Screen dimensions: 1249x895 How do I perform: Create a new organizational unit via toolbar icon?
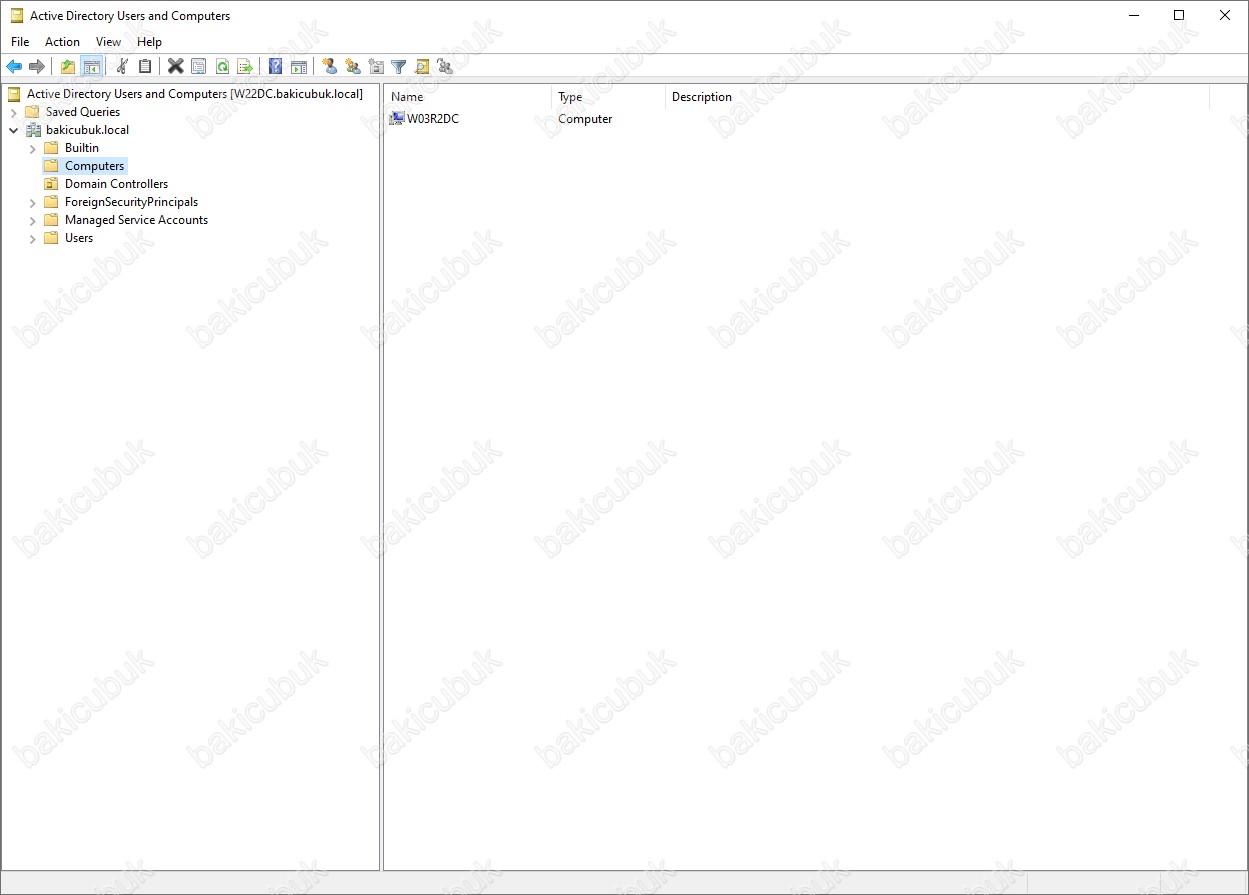point(376,66)
